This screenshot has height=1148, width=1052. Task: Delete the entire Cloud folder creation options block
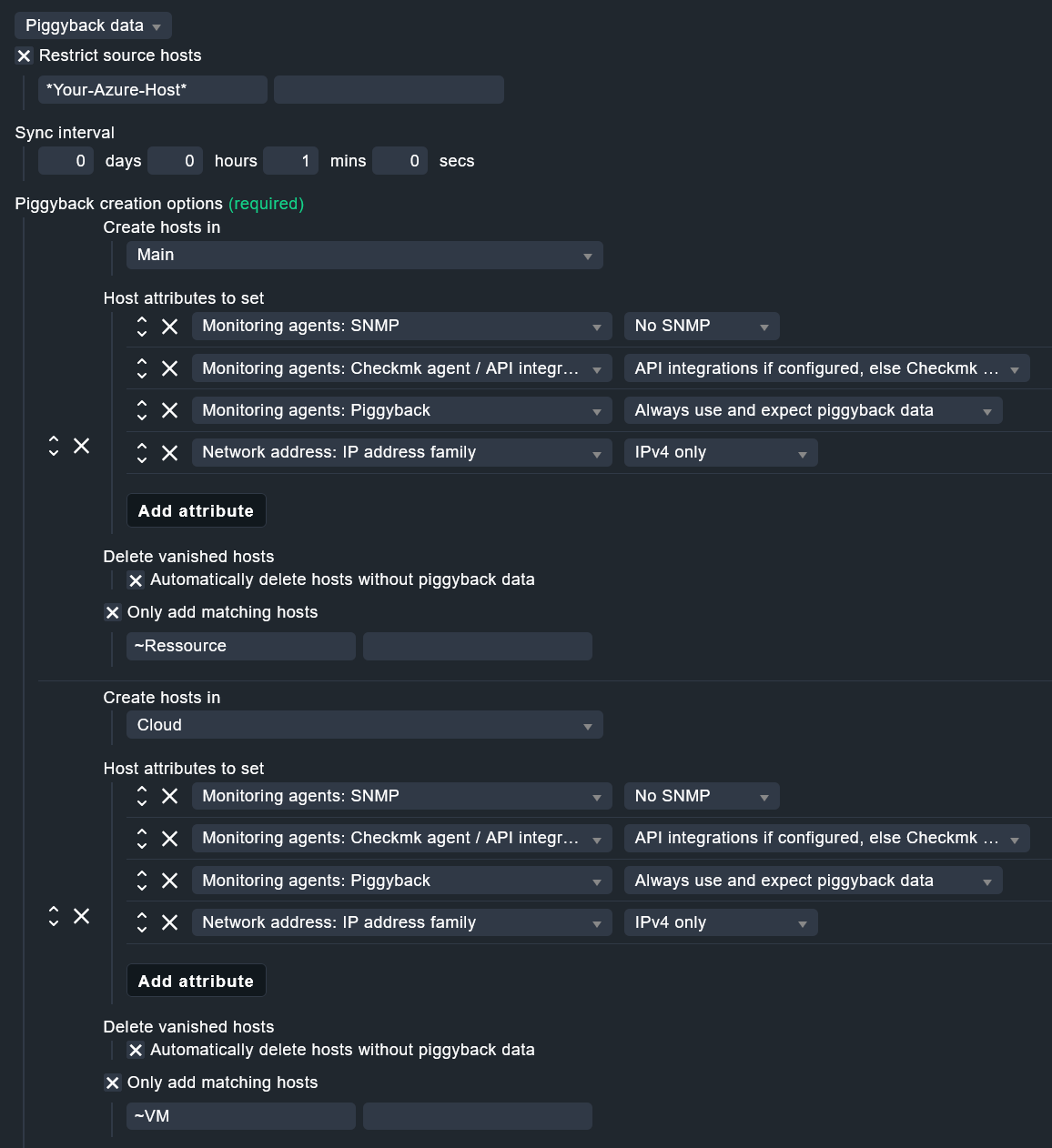point(82,916)
